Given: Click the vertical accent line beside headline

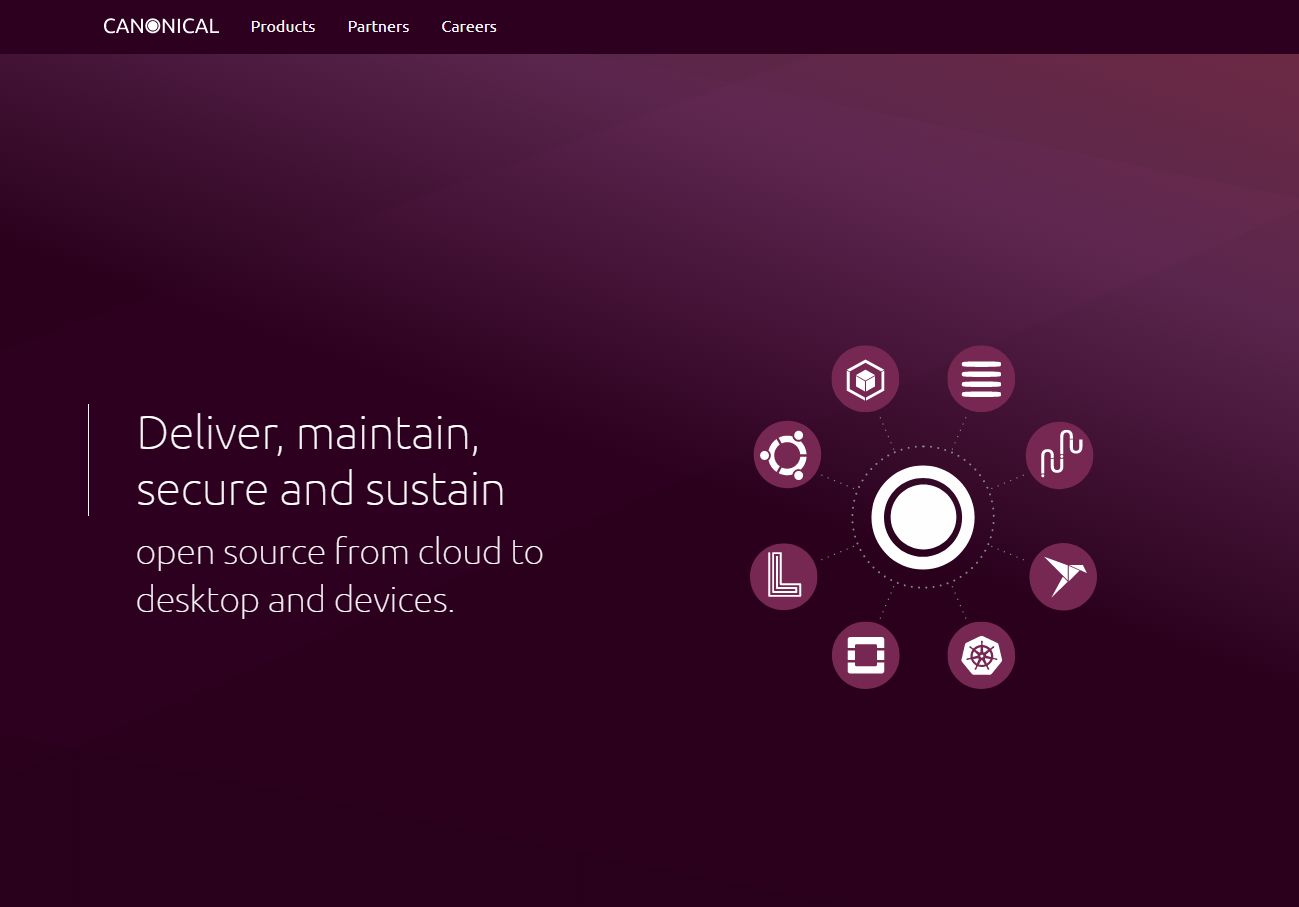Looking at the screenshot, I should tap(89, 460).
